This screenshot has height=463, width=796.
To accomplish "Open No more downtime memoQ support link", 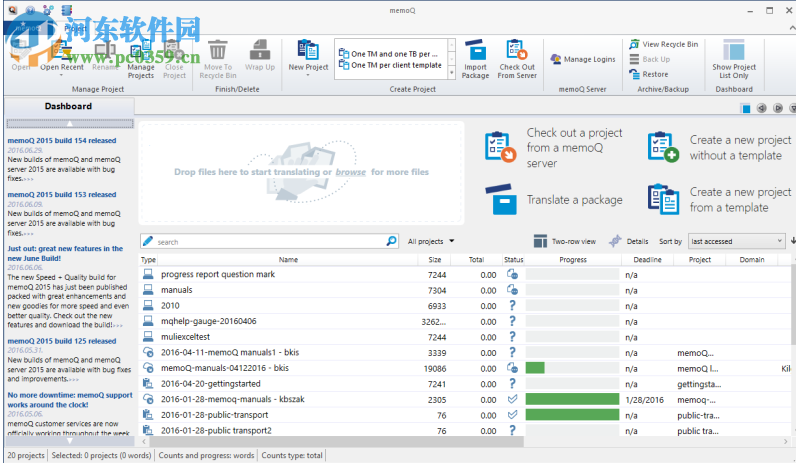I will (70, 400).
